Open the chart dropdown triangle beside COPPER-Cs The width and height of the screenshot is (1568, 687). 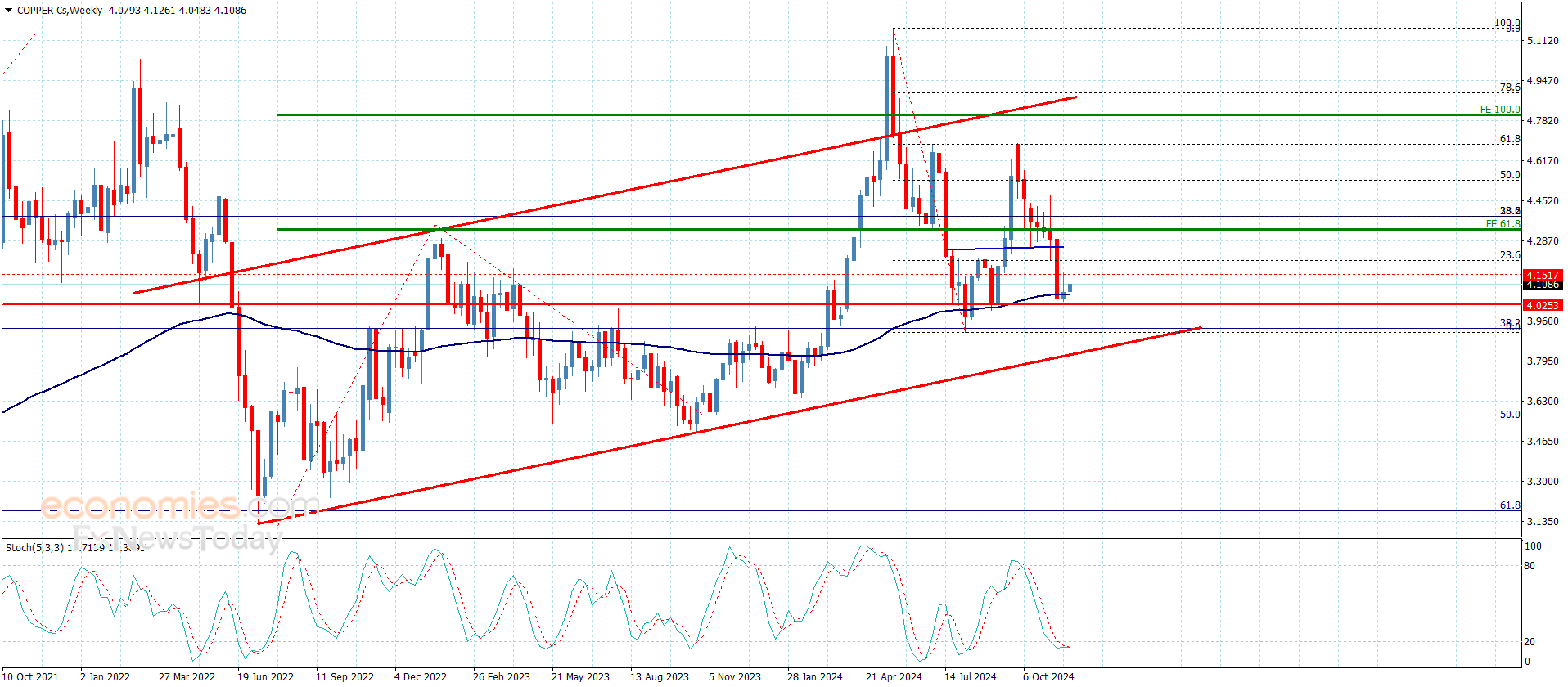pyautogui.click(x=8, y=11)
